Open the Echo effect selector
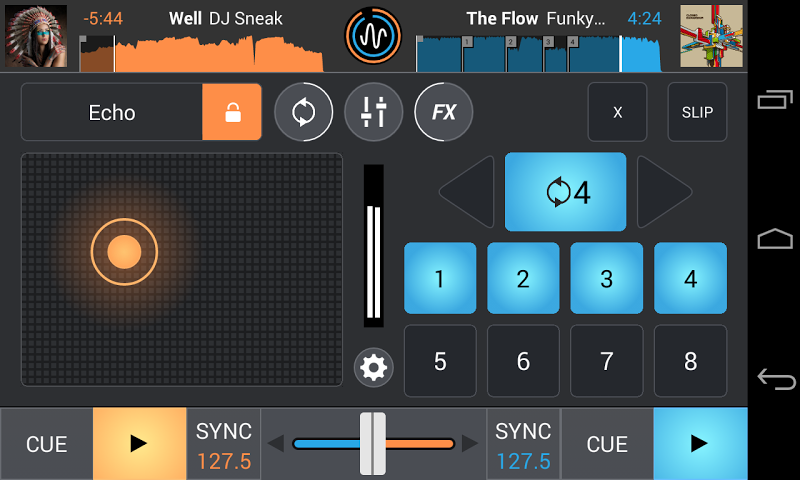The image size is (800, 480). 112,112
